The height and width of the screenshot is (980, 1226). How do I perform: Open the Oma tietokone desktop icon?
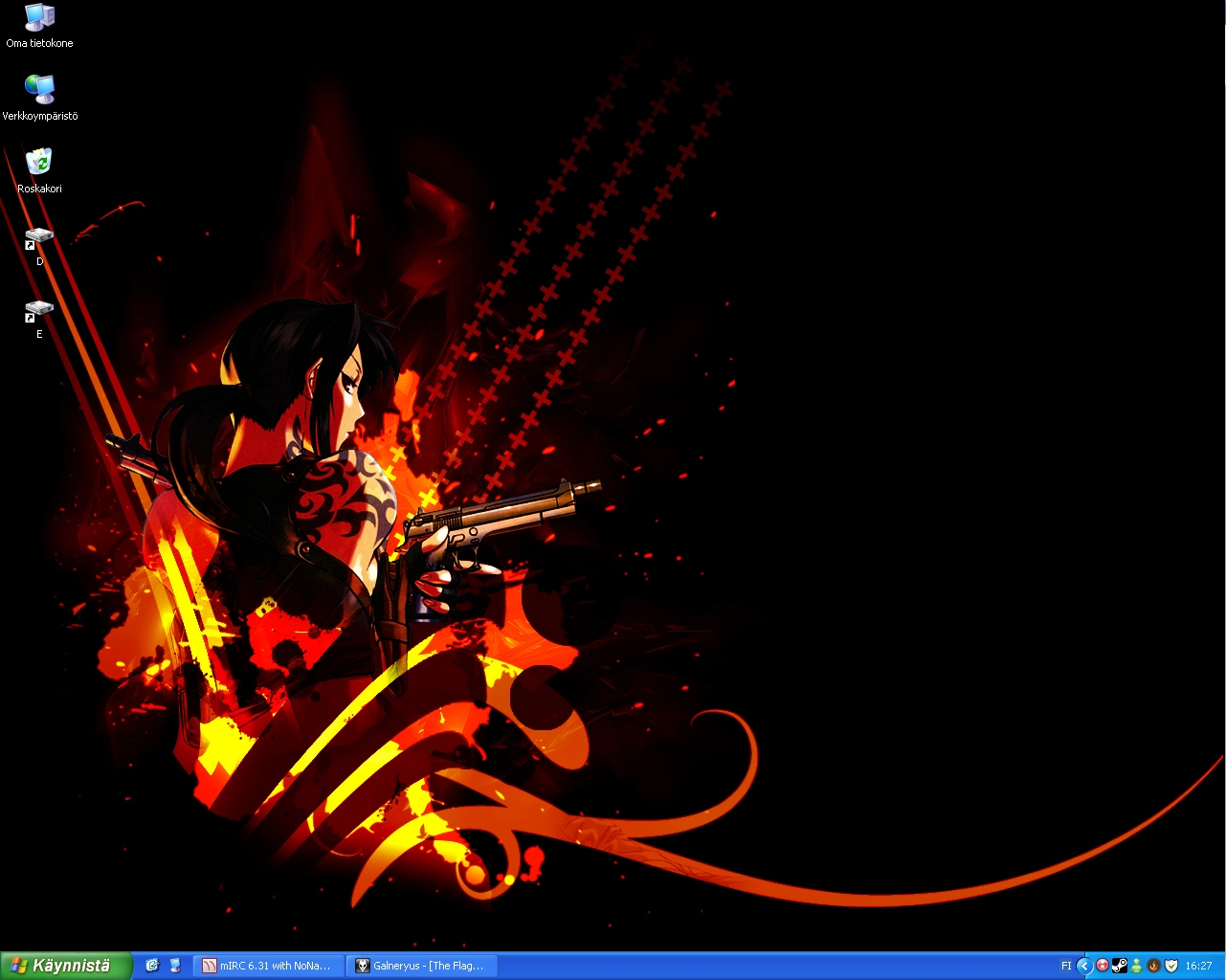tap(39, 26)
